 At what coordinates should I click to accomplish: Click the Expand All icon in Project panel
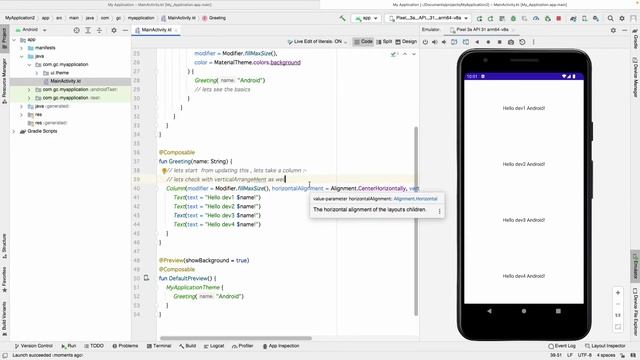click(88, 30)
